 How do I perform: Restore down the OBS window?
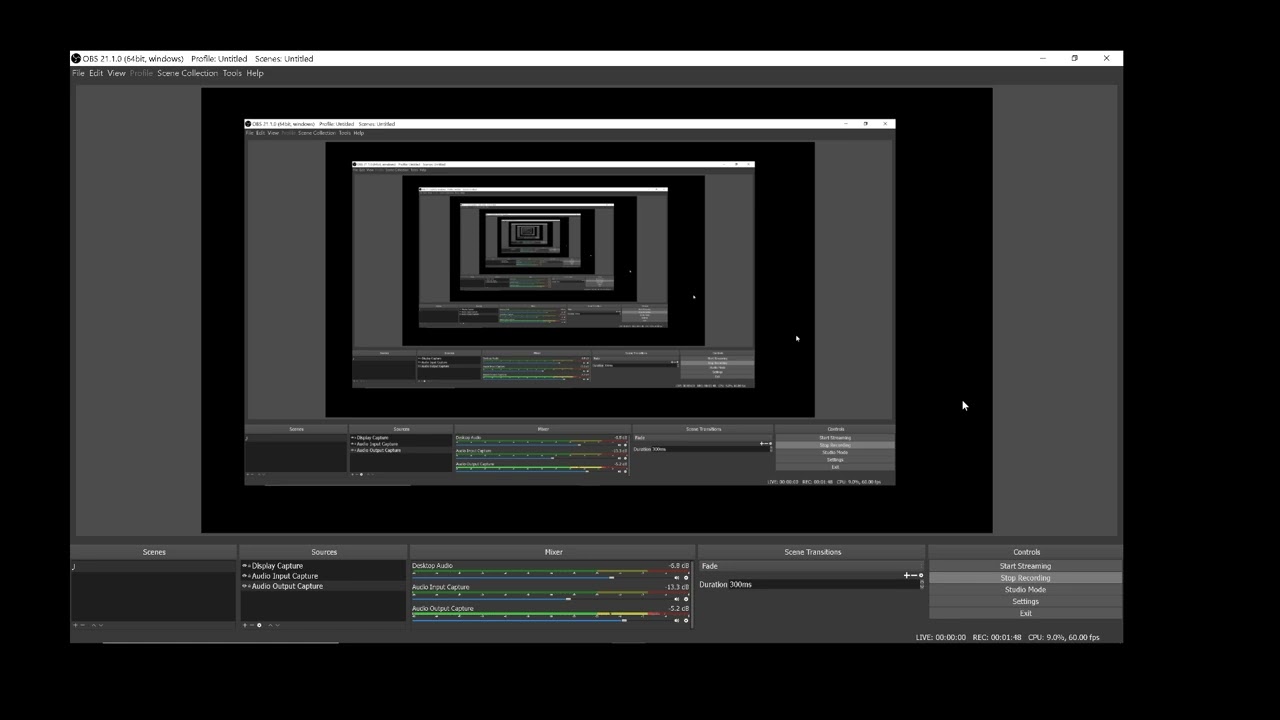pos(1074,59)
